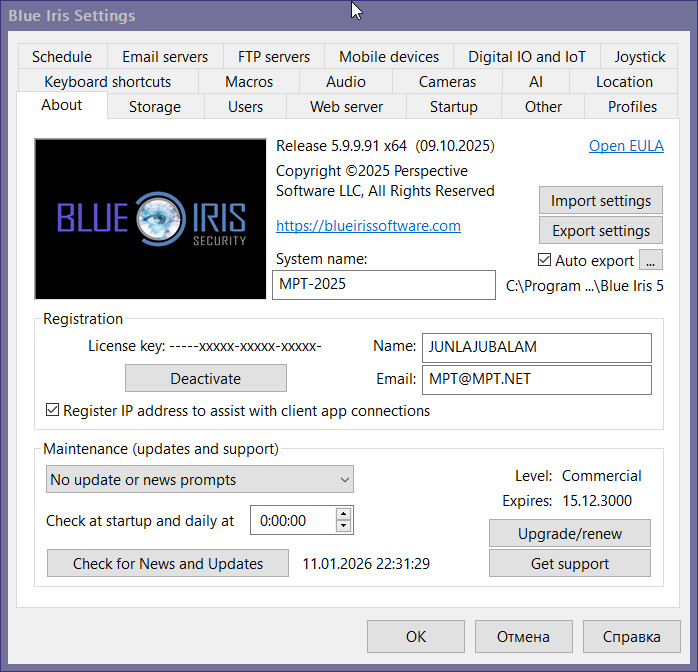
Task: Click Check for News and Updates
Action: [168, 564]
